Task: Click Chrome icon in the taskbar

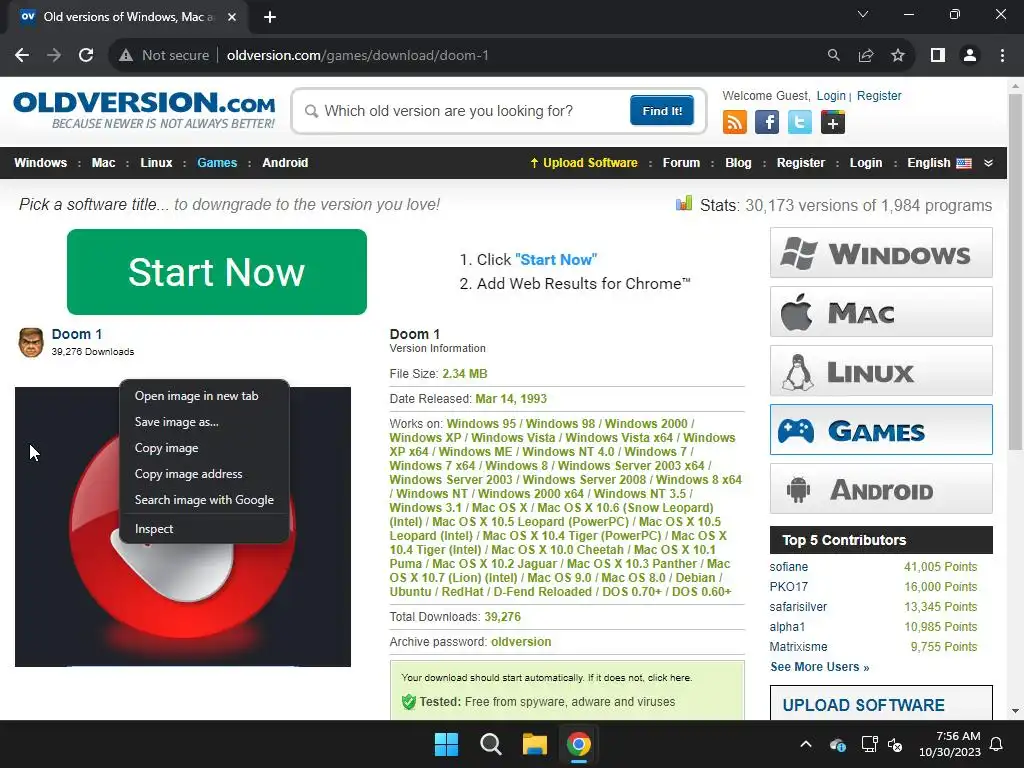Action: pyautogui.click(x=579, y=744)
